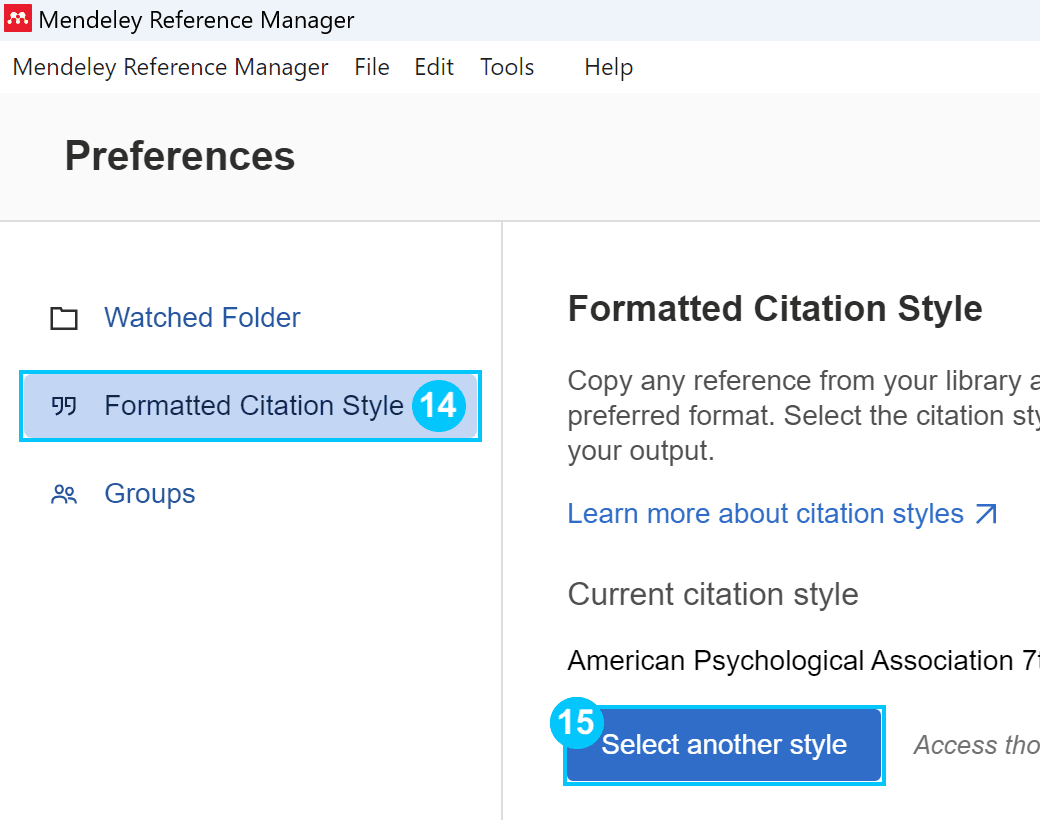
Task: Click American Psychological Association style name
Action: [804, 661]
